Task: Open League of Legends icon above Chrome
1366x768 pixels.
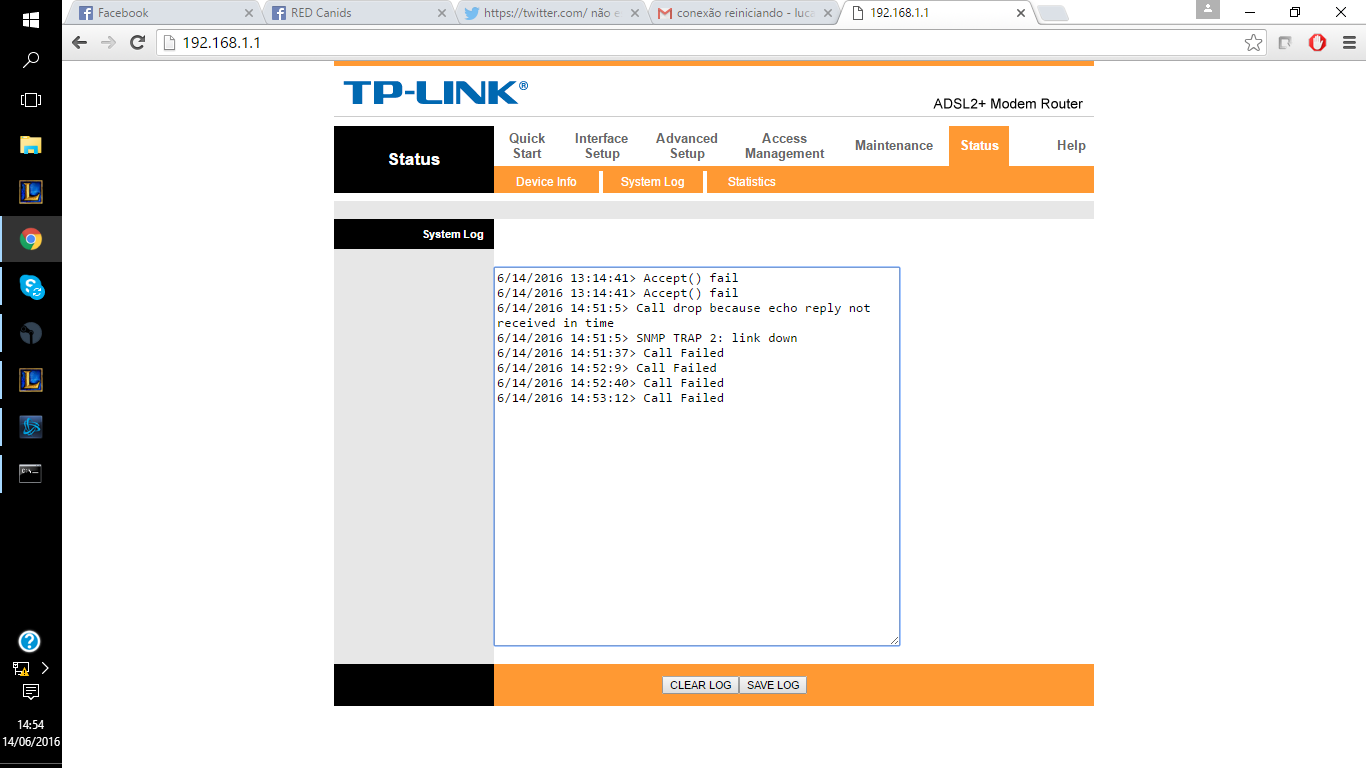Action: point(30,192)
